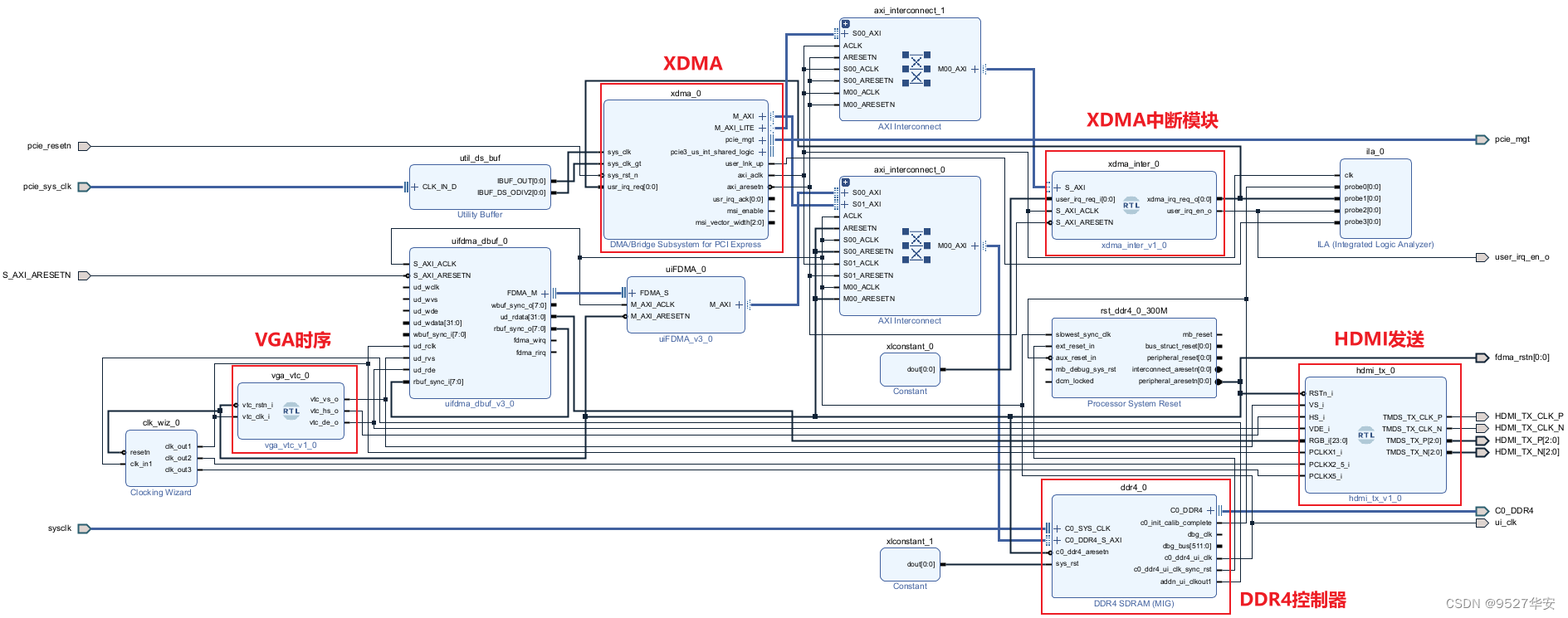The height and width of the screenshot is (618, 1568).
Task: Click the 'Clocking Wizard' label
Action: (x=161, y=493)
